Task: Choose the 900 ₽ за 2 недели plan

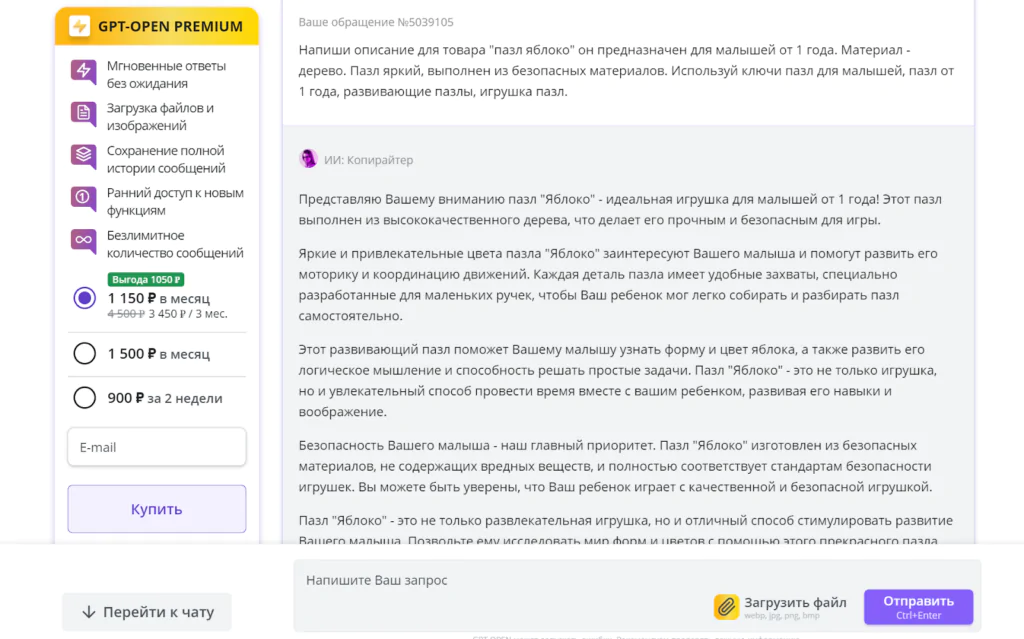Action: tap(84, 397)
